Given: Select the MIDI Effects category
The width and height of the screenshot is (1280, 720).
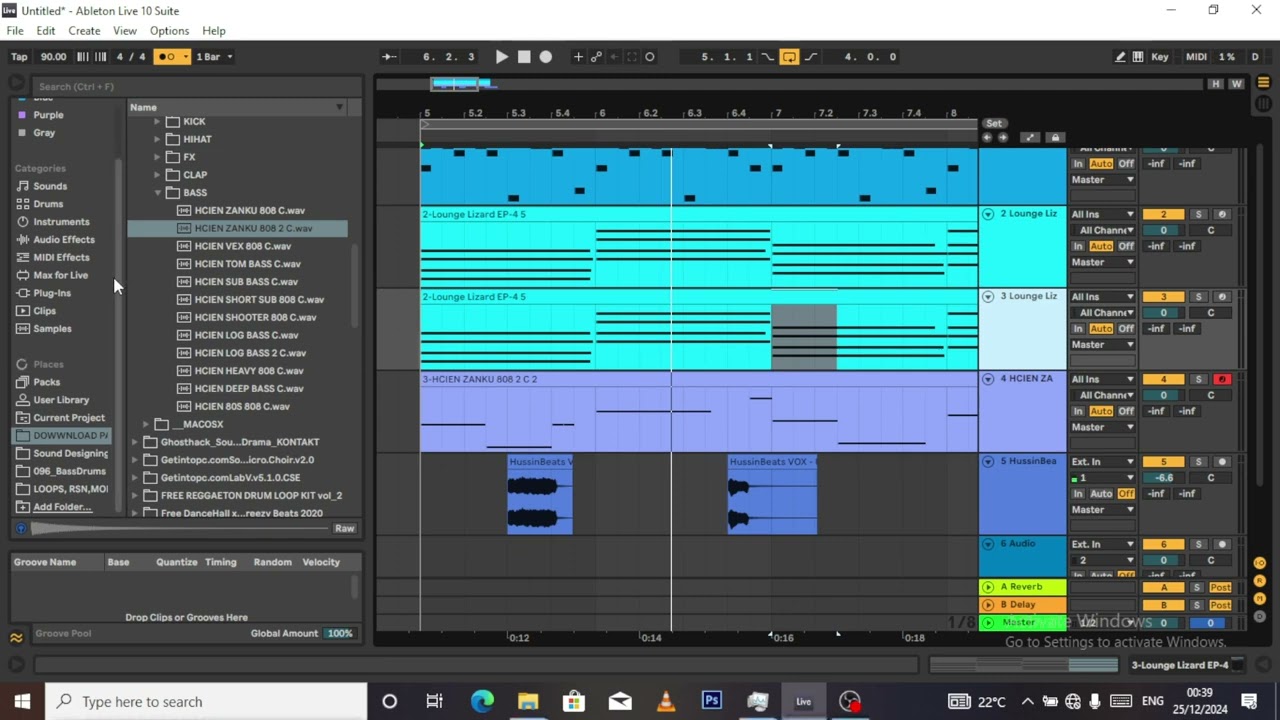Looking at the screenshot, I should tap(61, 258).
